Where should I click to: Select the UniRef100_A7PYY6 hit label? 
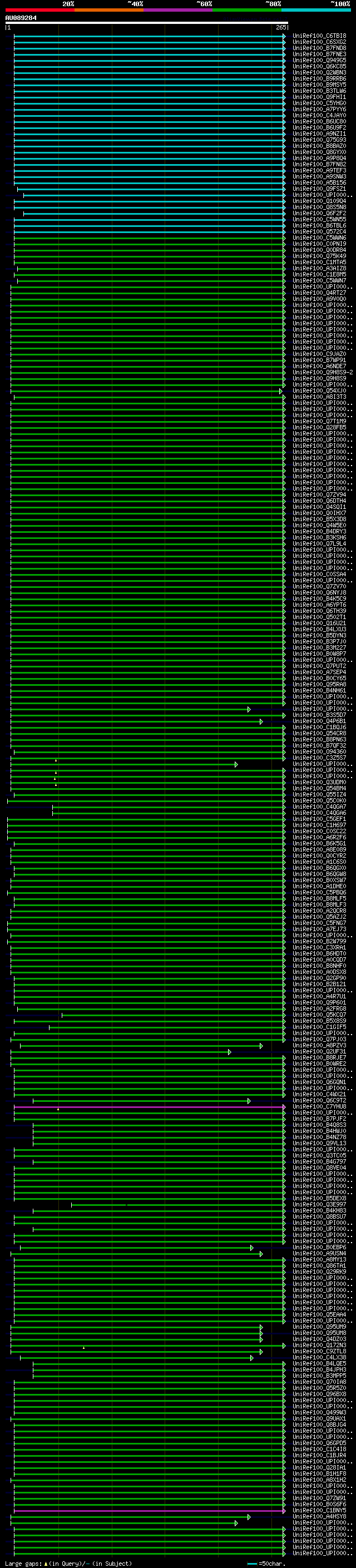319,109
